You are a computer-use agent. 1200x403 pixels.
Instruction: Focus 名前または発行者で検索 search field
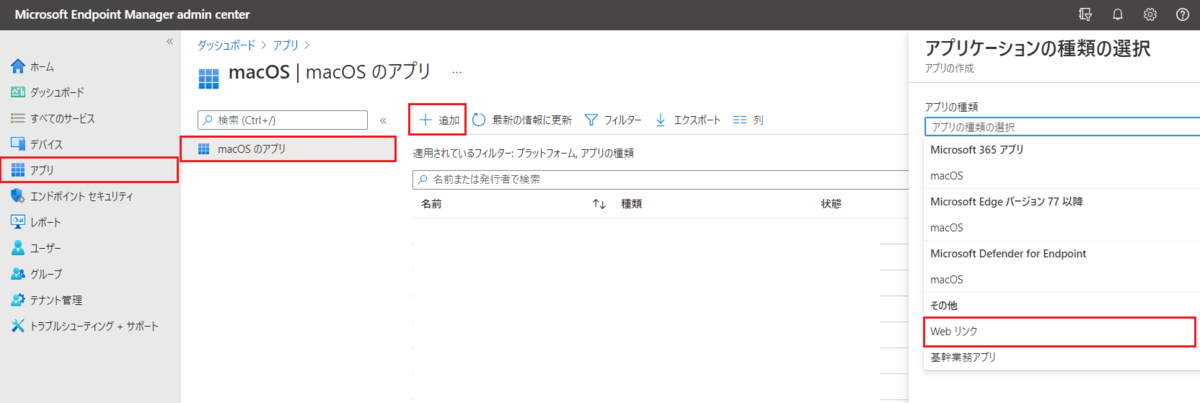[x=660, y=179]
